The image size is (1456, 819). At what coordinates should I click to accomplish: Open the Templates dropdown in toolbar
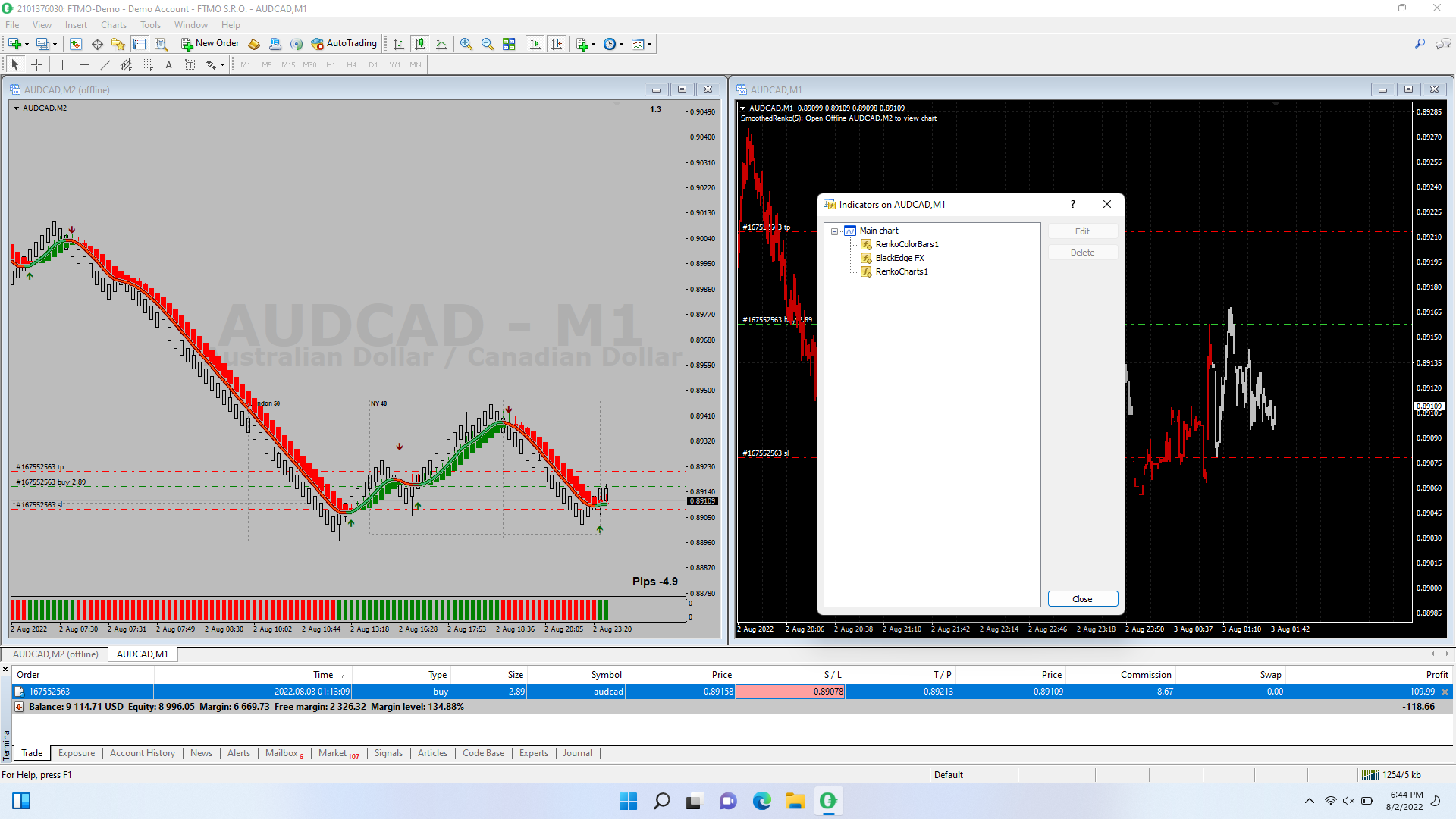642,44
